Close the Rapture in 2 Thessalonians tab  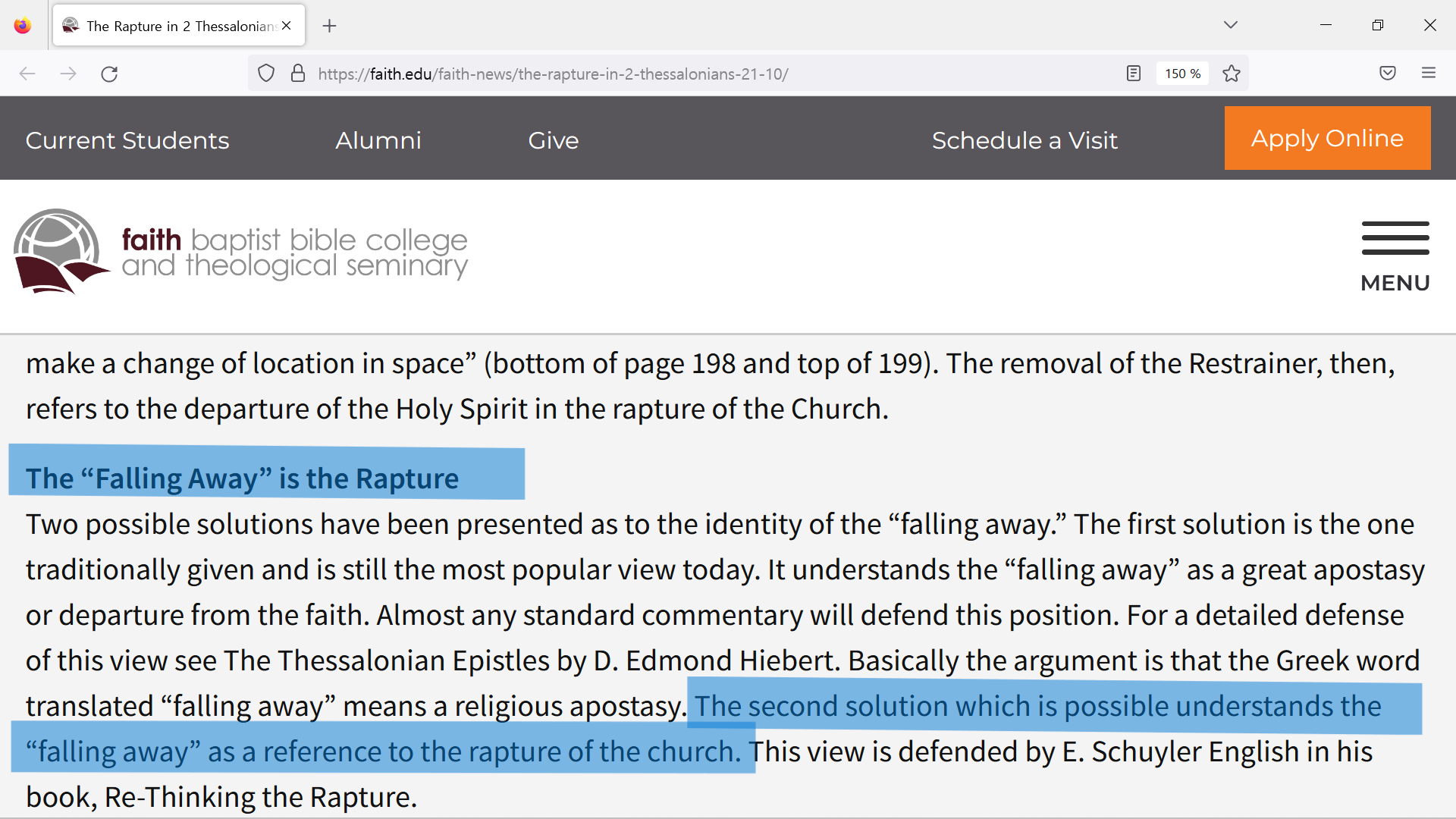click(x=287, y=26)
